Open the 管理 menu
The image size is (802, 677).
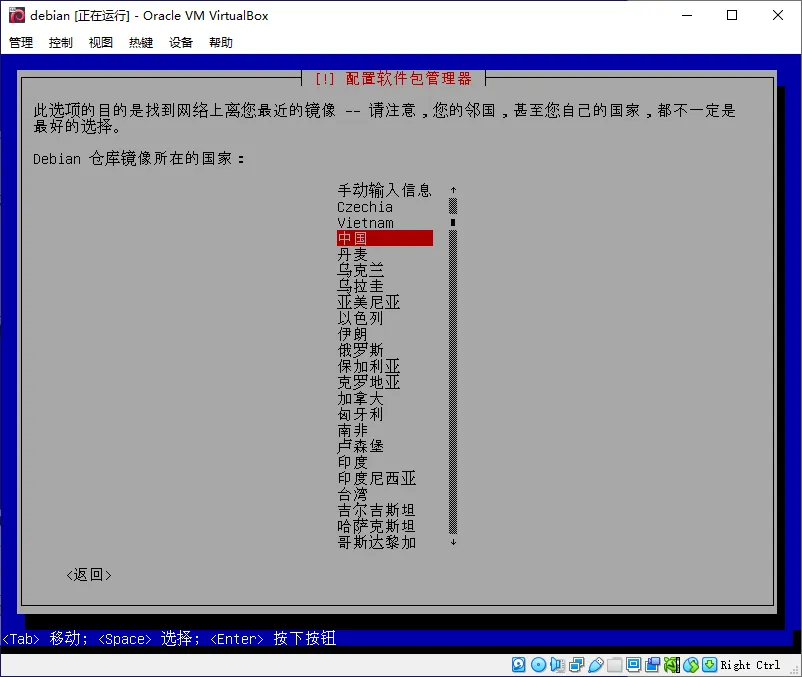point(21,42)
